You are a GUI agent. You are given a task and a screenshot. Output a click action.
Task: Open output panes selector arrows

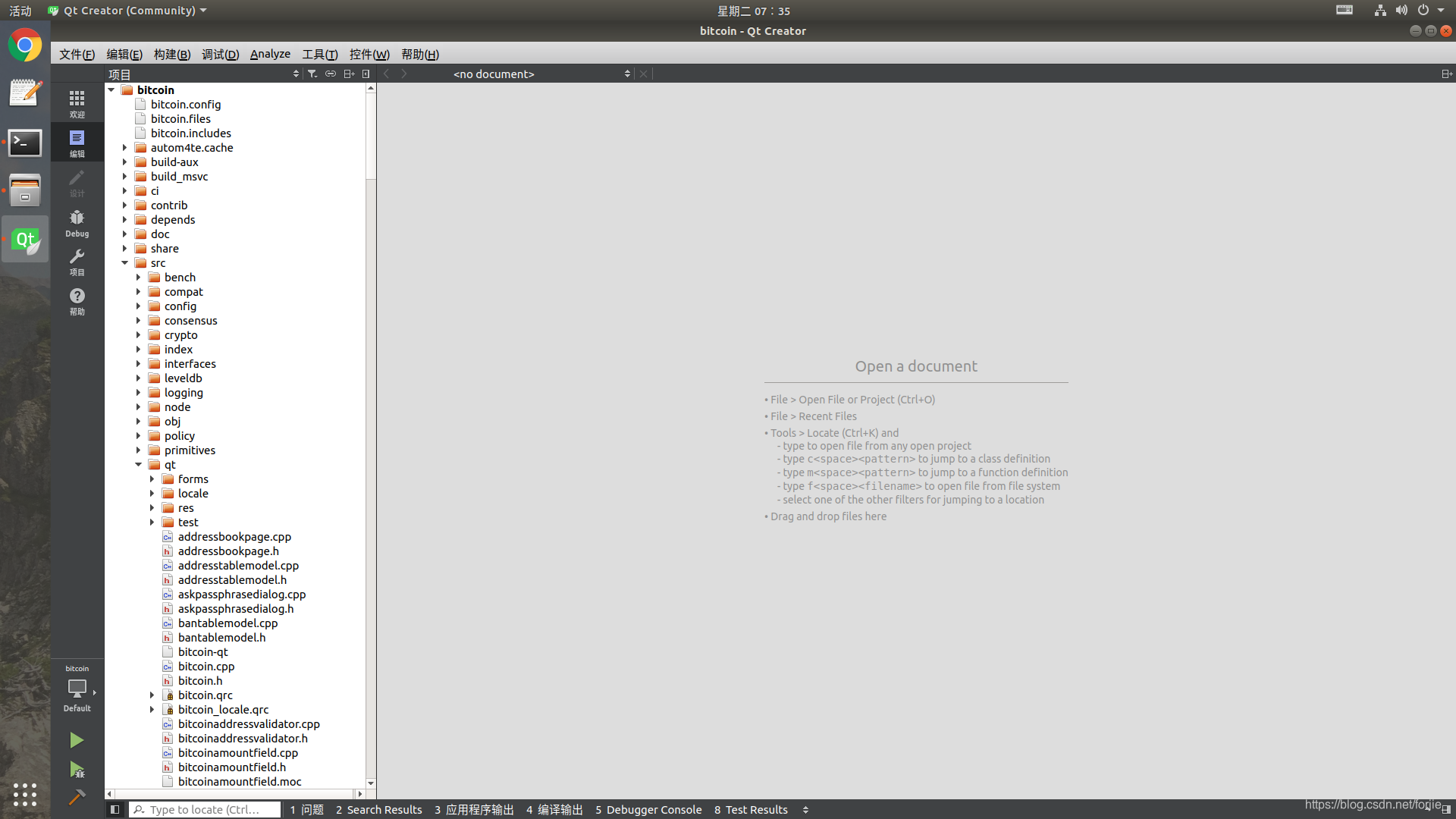point(805,809)
